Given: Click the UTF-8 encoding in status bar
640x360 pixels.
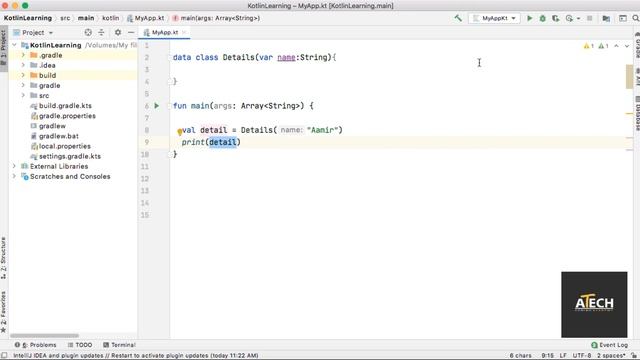Looking at the screenshot, I should [582, 356].
